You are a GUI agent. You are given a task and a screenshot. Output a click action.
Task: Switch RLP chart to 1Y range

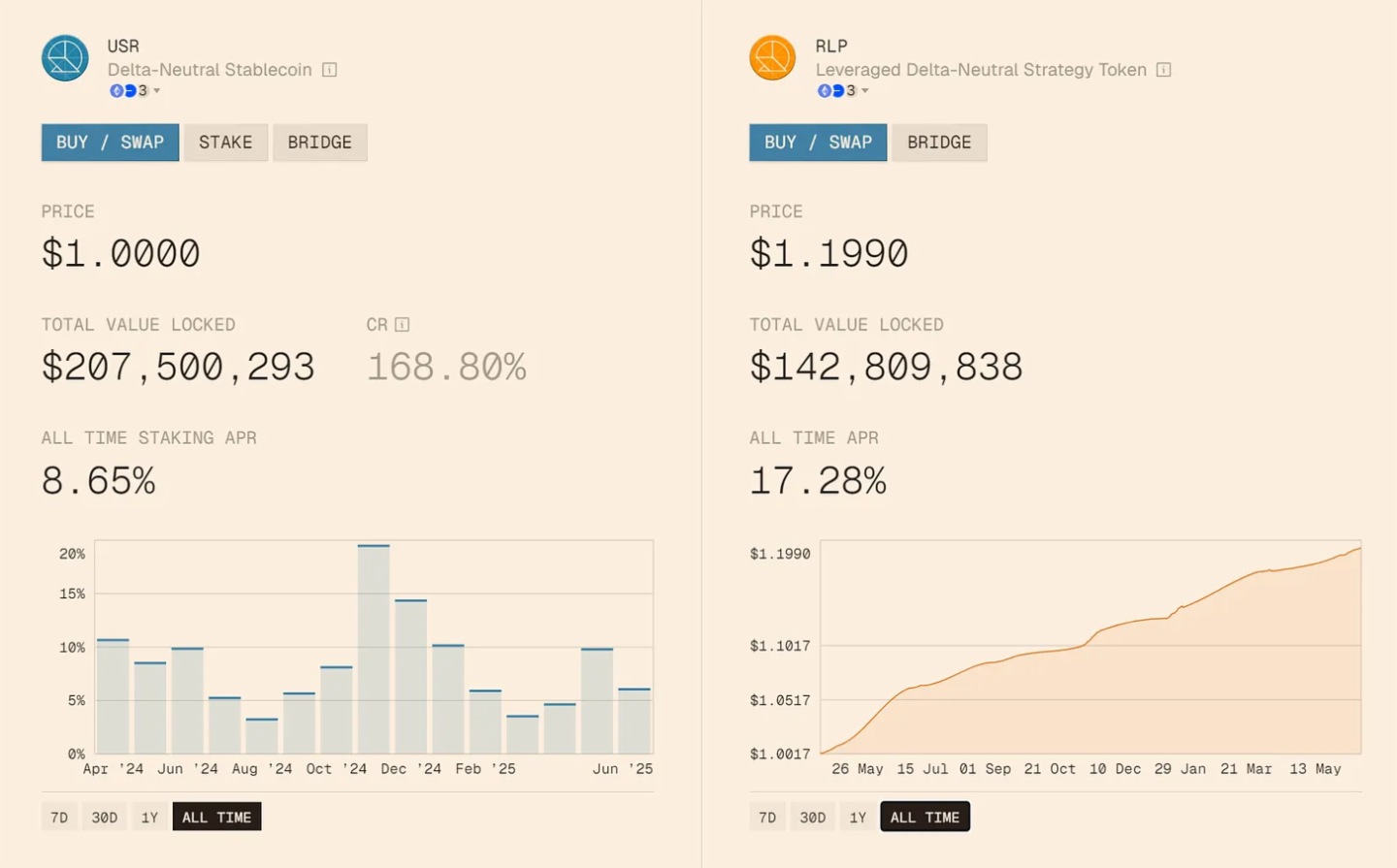click(x=858, y=818)
